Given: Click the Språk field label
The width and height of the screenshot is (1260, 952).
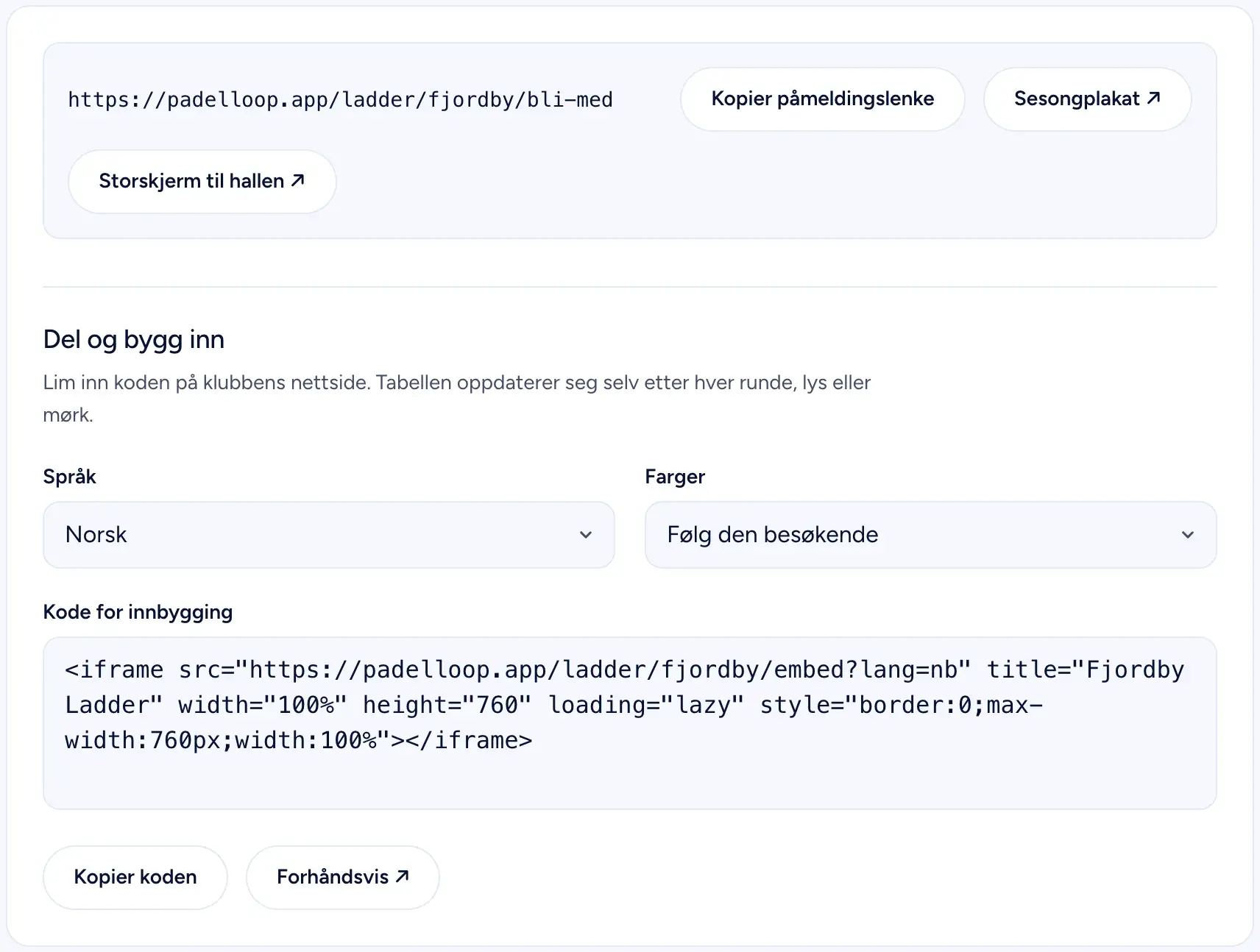Looking at the screenshot, I should coord(70,477).
